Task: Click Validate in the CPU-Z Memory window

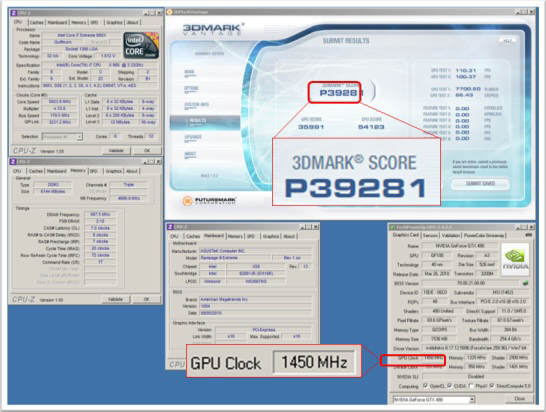Action: click(x=116, y=299)
